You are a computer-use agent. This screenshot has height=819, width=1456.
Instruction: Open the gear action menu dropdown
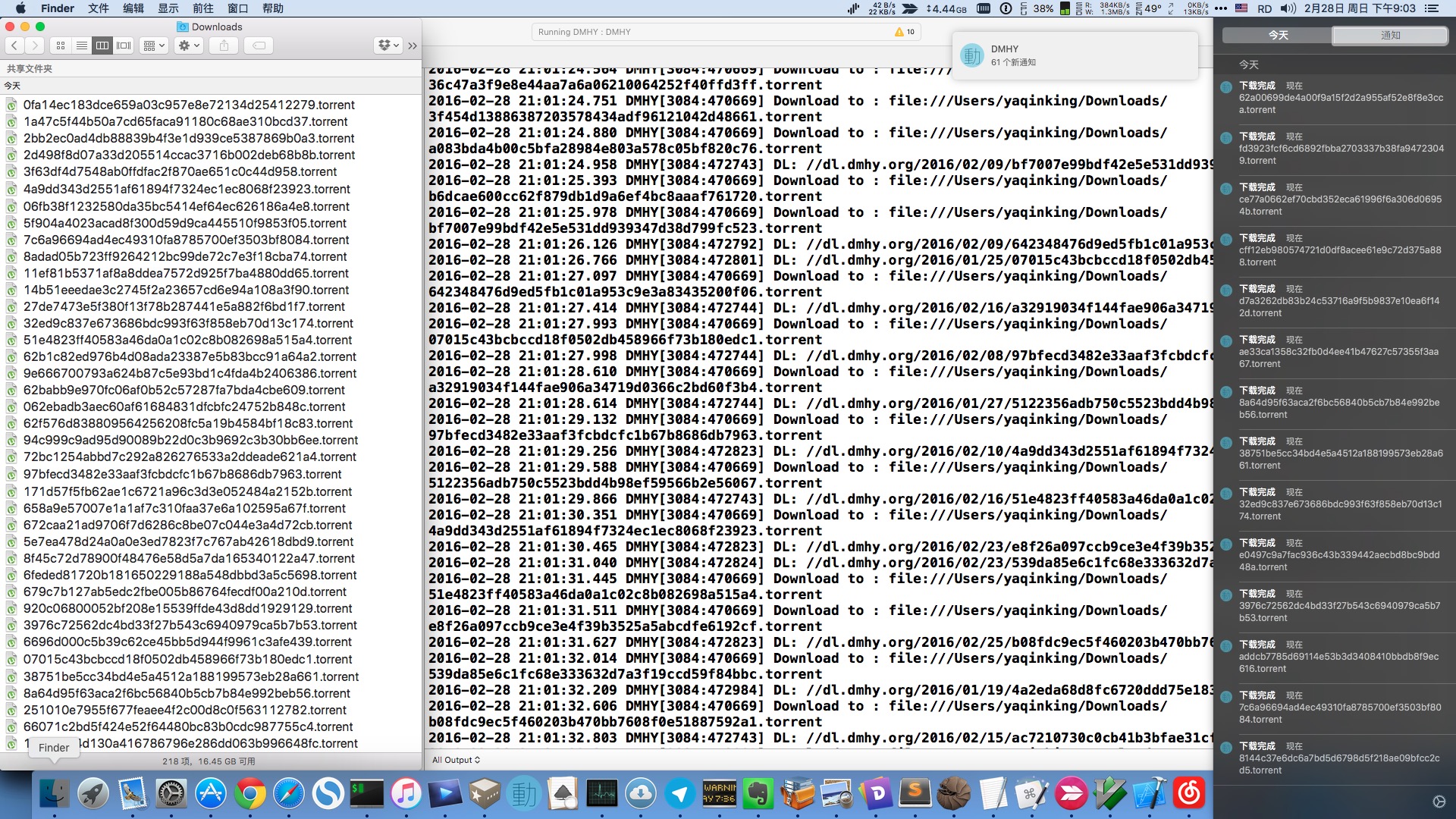[188, 45]
